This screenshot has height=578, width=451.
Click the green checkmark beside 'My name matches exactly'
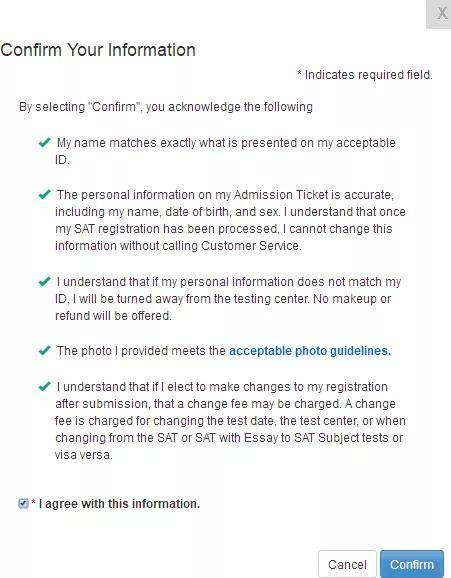point(45,142)
